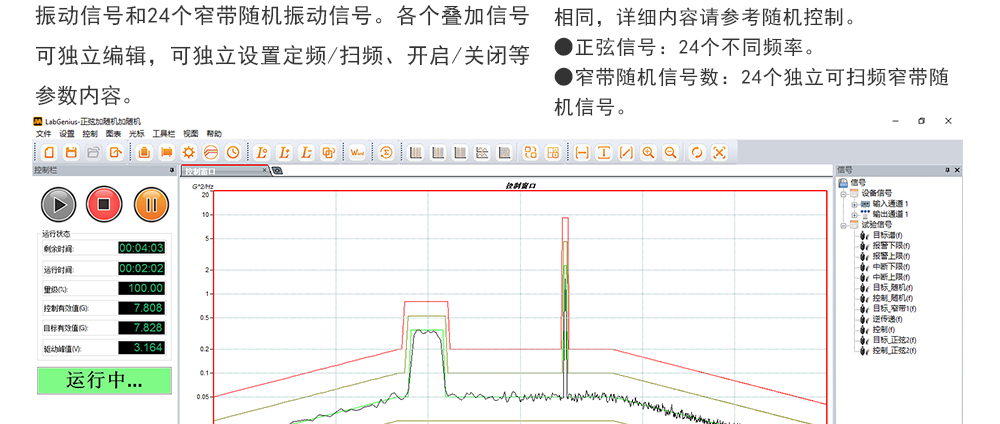This screenshot has width=1000, height=424.
Task: Expand the 输入通道 1 tree node
Action: pos(854,203)
